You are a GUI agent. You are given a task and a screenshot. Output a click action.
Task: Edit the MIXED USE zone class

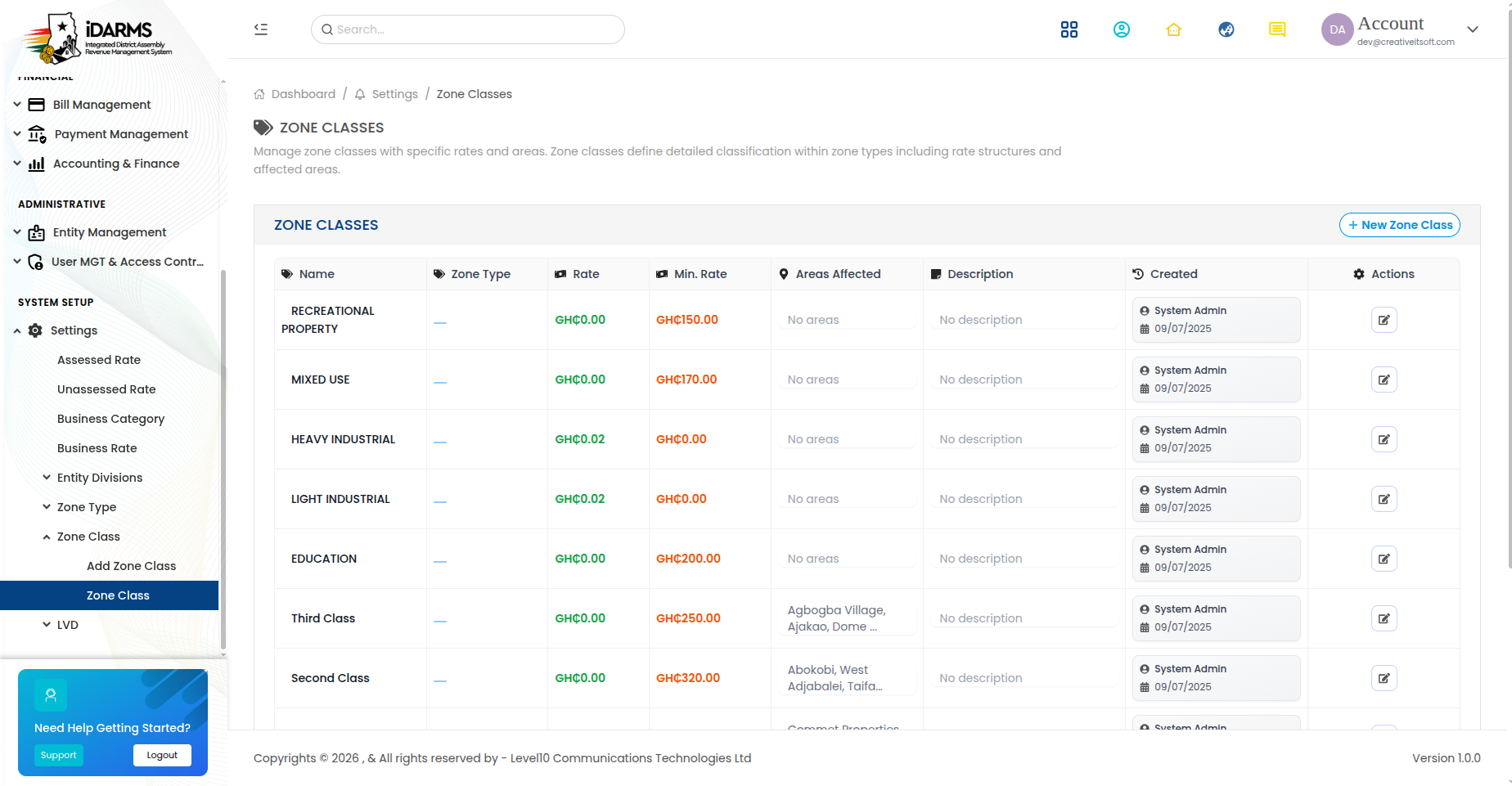pos(1384,380)
